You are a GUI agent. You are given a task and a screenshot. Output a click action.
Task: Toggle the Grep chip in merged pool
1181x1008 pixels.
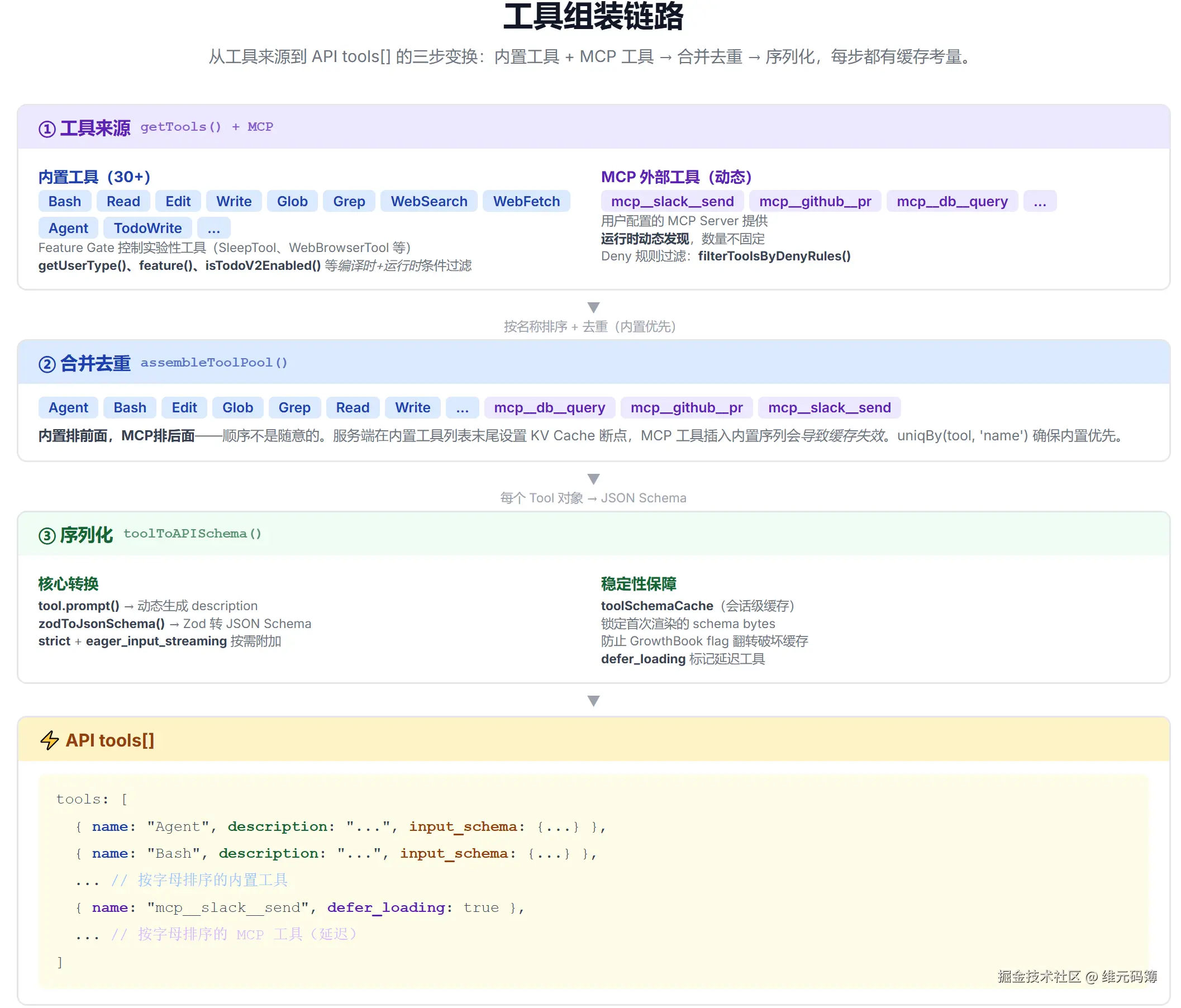(x=294, y=407)
